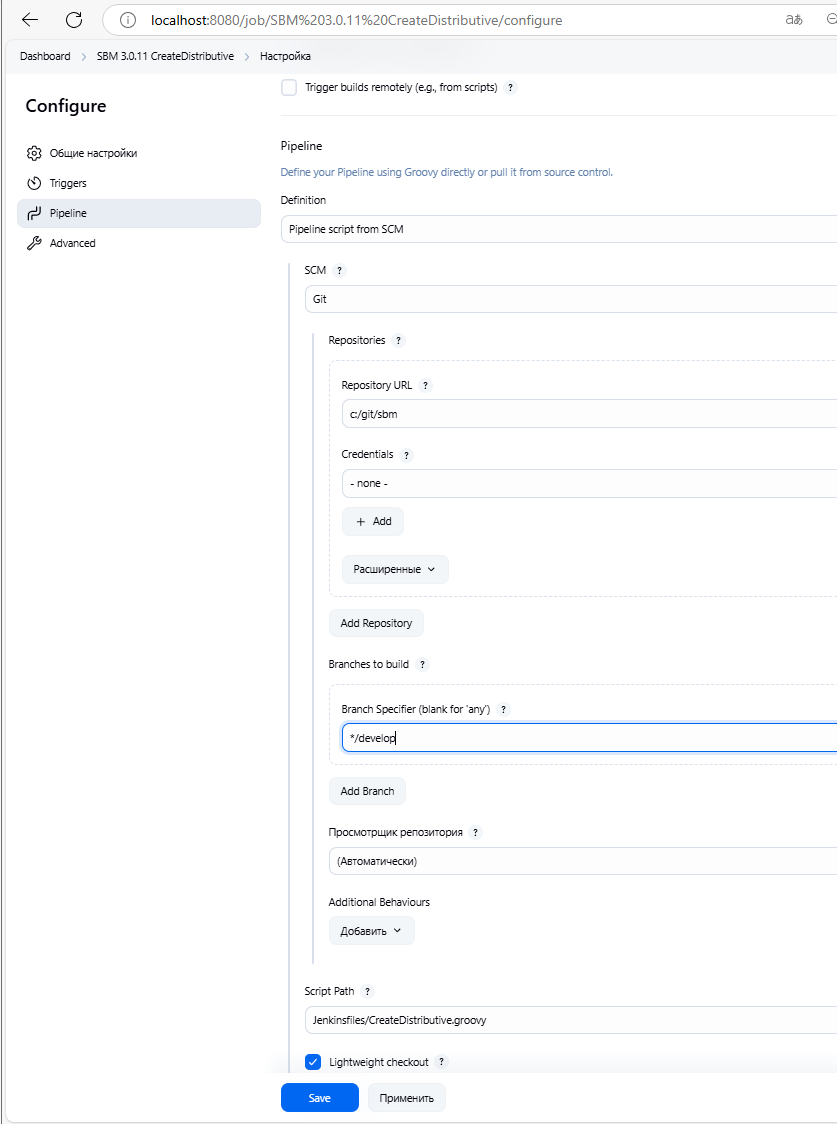Click the help icon beside SCM label
The width and height of the screenshot is (837, 1124).
(339, 271)
